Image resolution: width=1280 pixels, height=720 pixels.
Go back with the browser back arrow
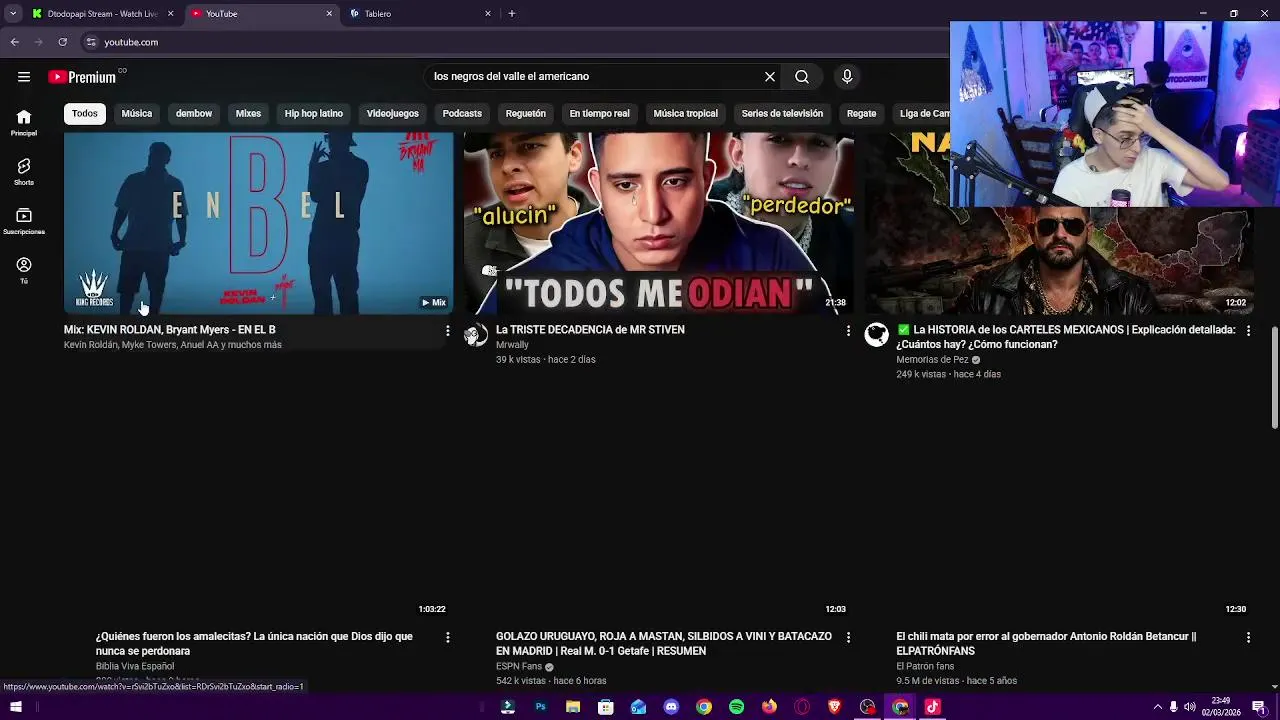click(x=15, y=42)
